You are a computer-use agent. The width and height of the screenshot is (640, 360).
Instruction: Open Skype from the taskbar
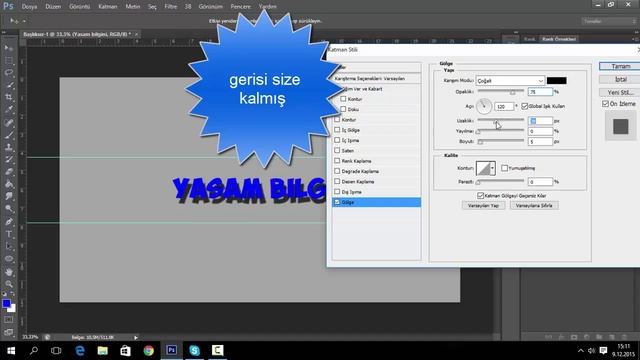(x=194, y=350)
